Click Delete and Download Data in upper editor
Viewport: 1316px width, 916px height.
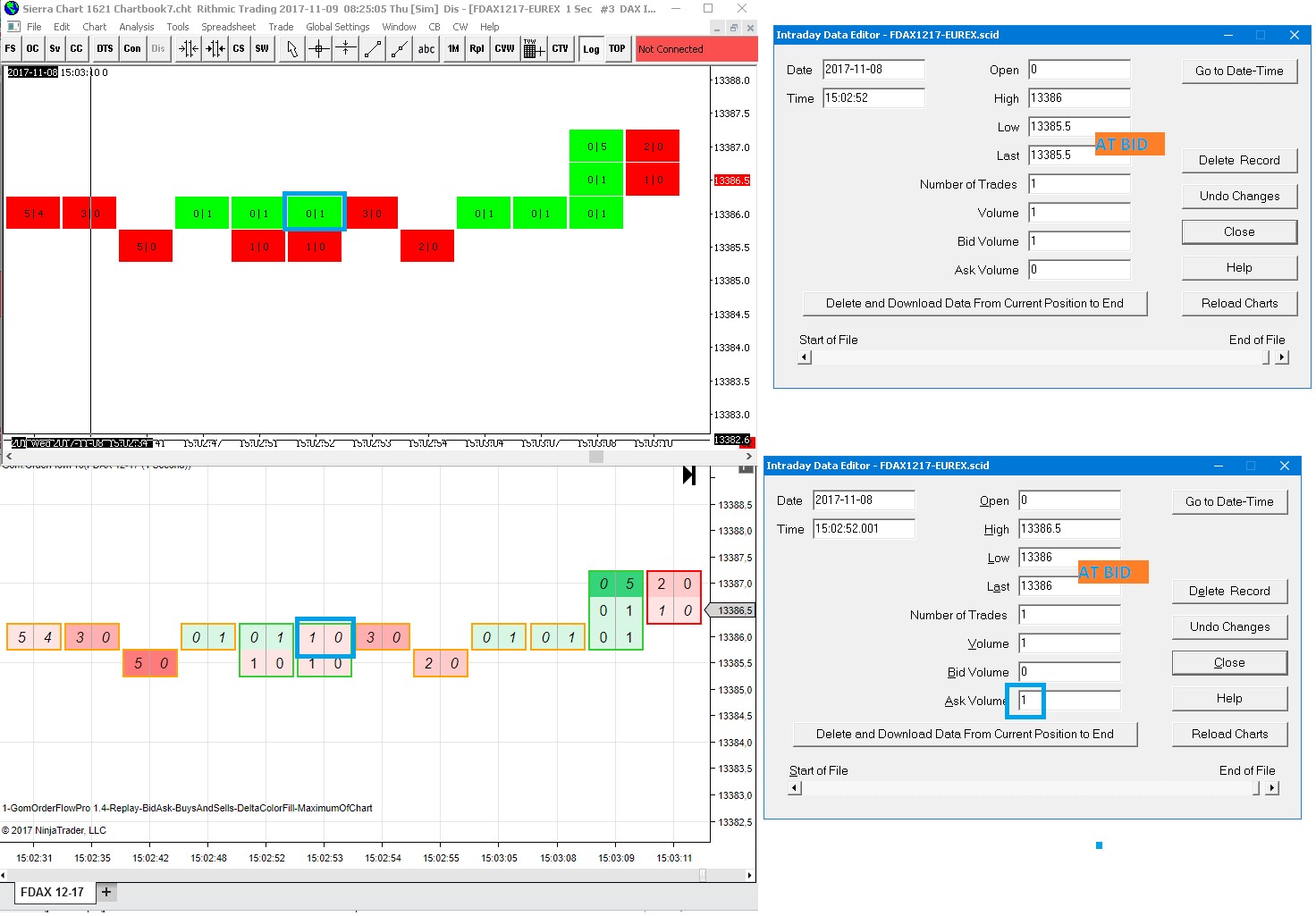coord(974,303)
